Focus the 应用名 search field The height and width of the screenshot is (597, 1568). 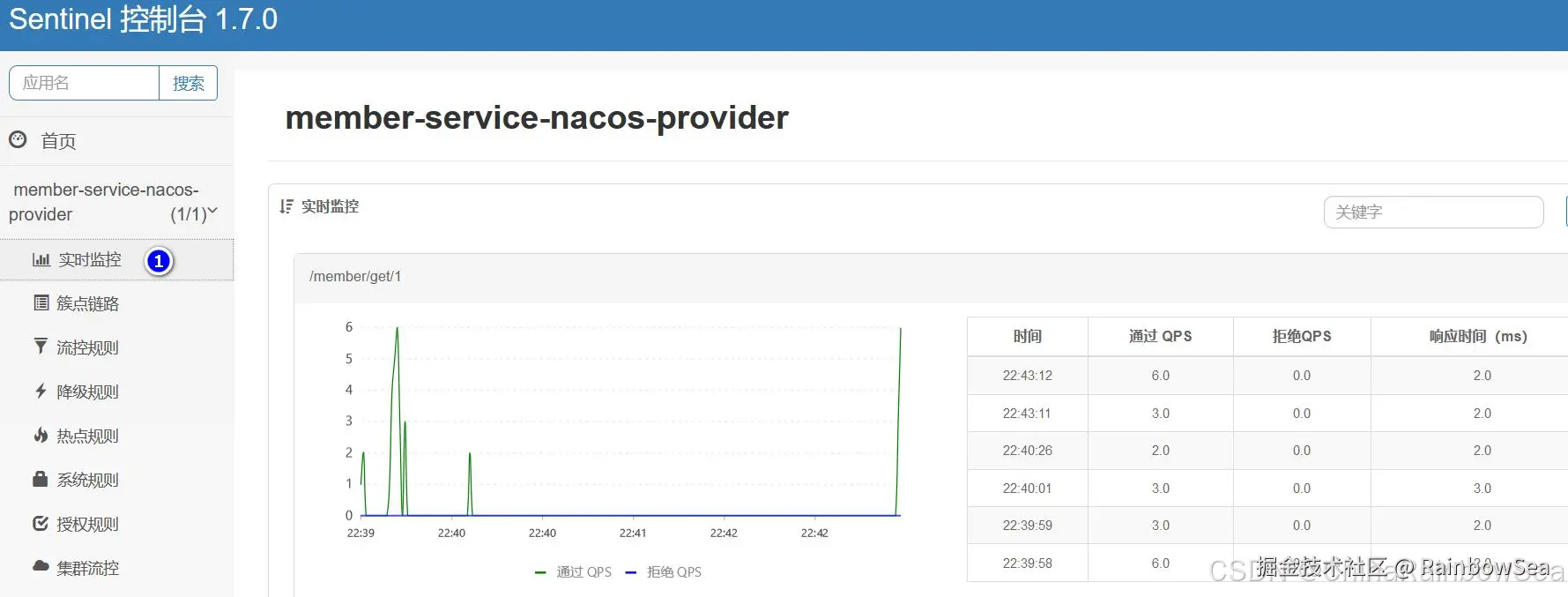pos(85,83)
